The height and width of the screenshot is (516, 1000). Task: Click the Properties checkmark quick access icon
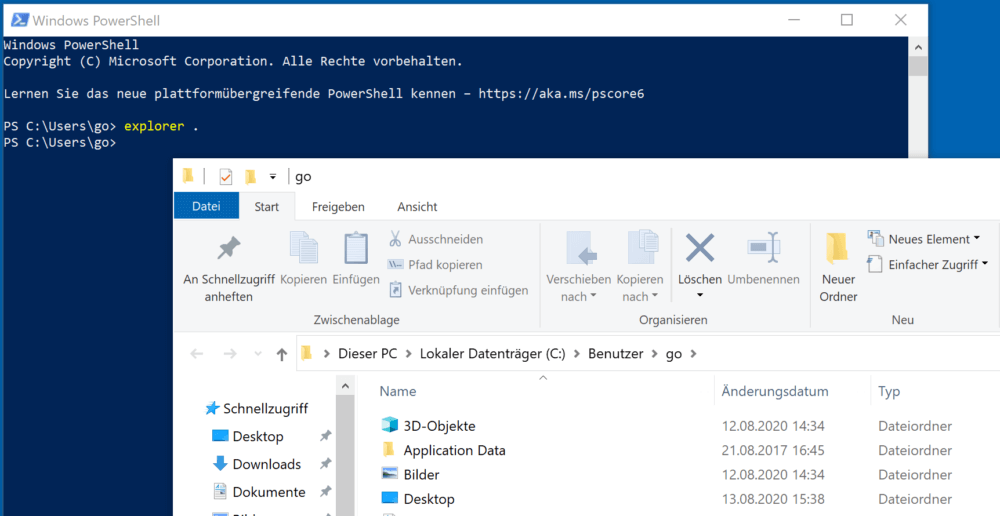point(225,177)
